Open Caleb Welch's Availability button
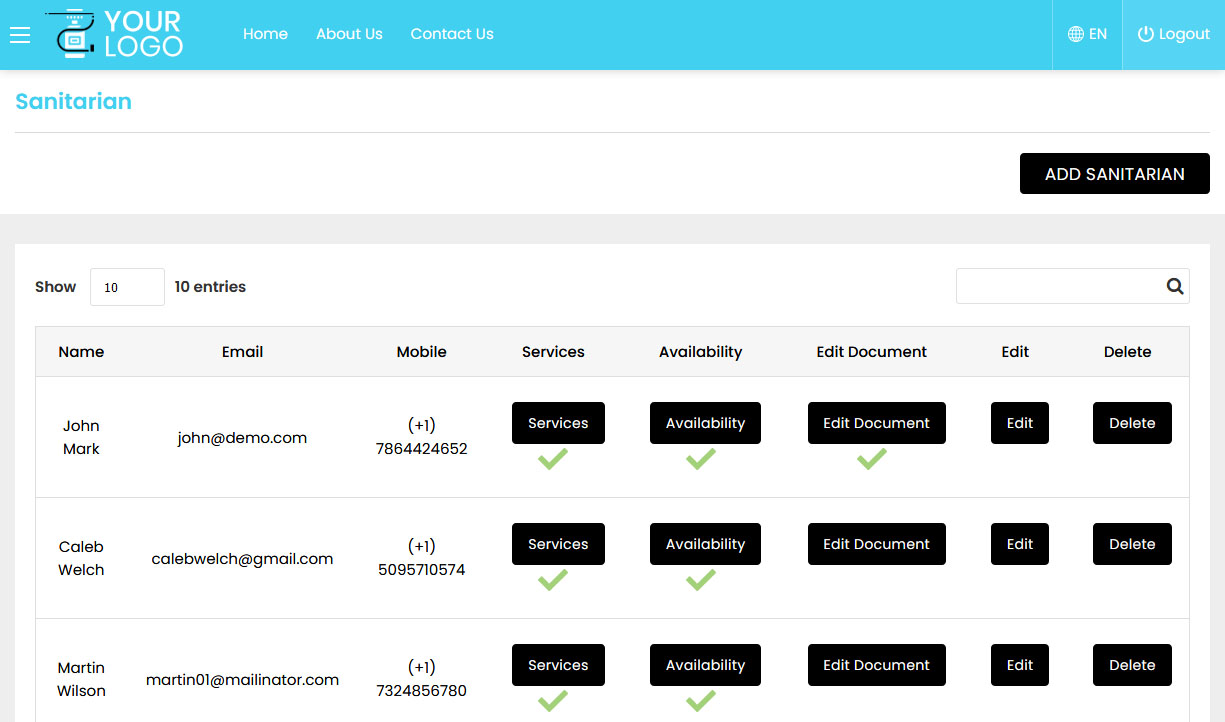 705,544
